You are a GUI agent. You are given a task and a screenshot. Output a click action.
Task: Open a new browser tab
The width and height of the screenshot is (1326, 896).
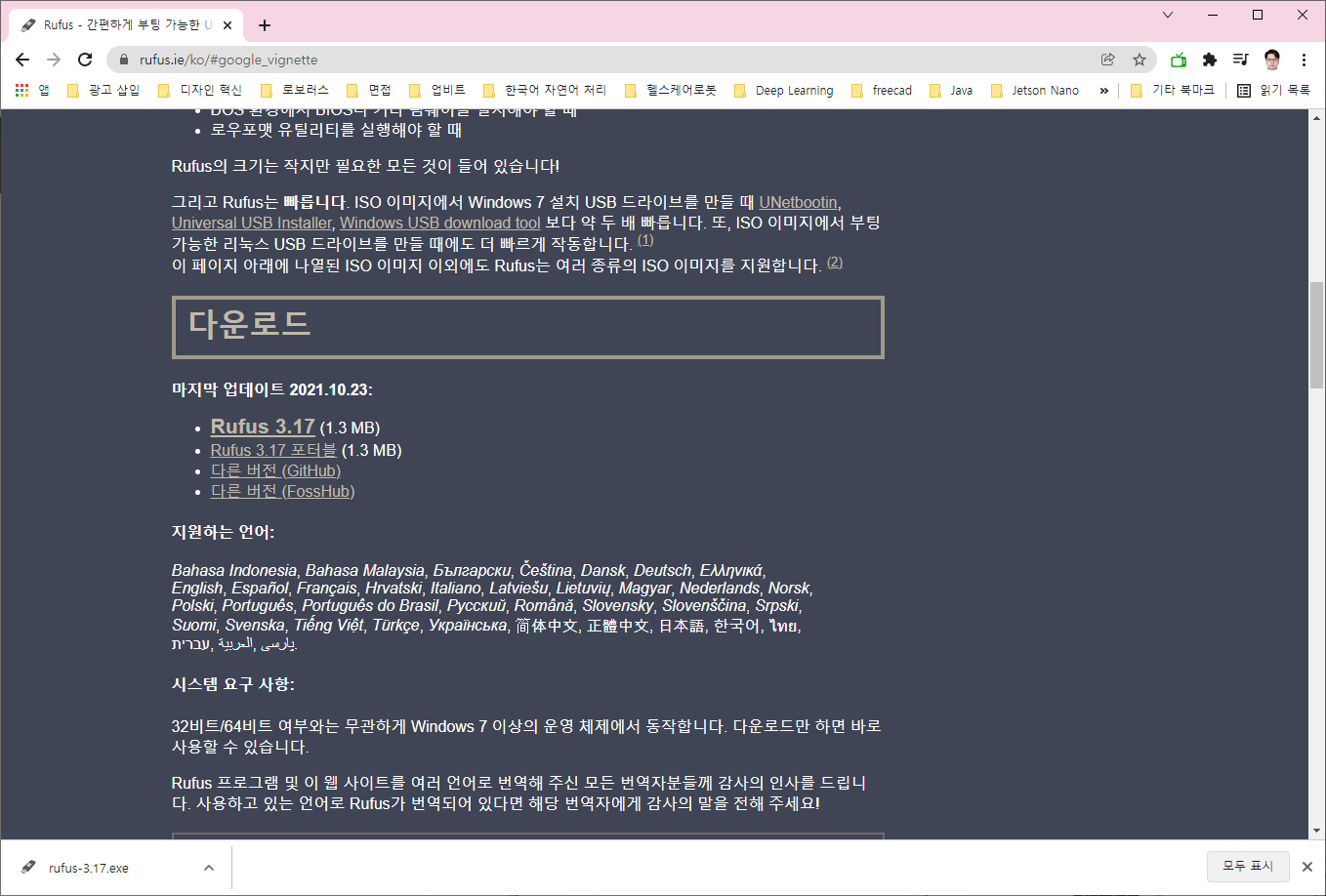[x=265, y=25]
